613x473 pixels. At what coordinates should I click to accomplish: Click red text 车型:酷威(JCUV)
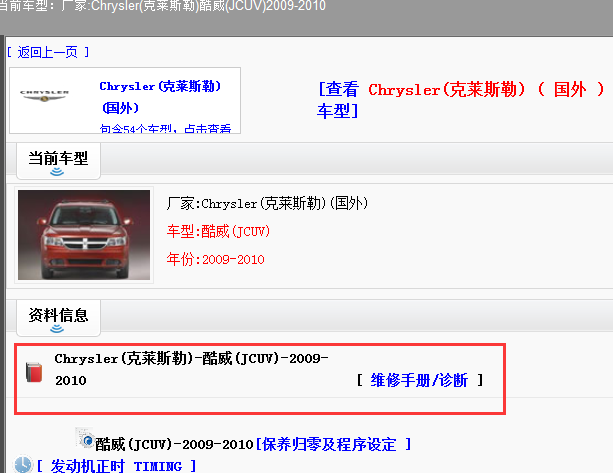(x=218, y=231)
